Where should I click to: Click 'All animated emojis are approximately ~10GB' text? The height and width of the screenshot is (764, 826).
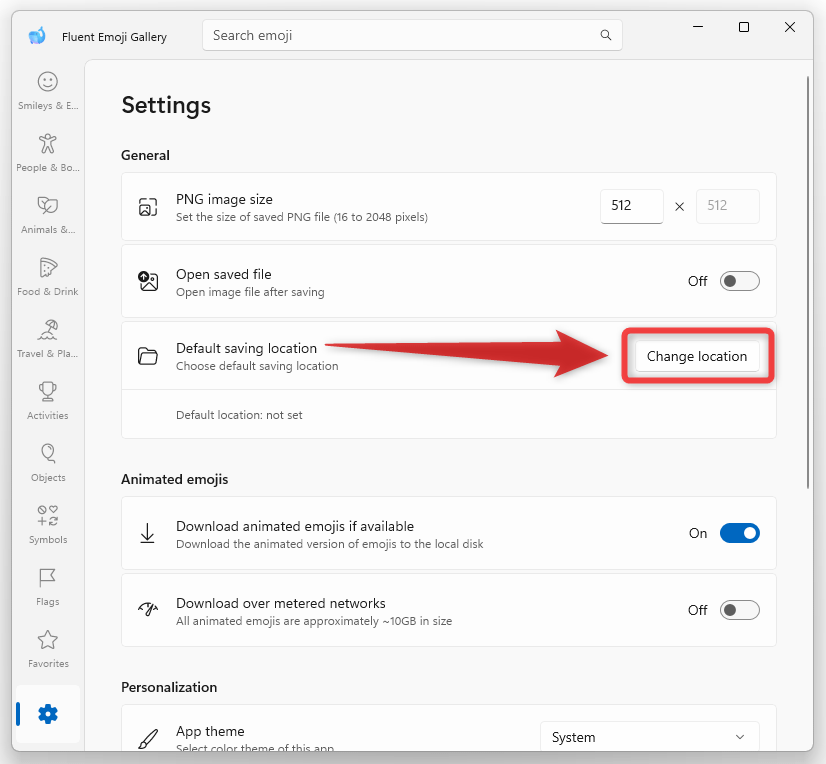coord(314,621)
